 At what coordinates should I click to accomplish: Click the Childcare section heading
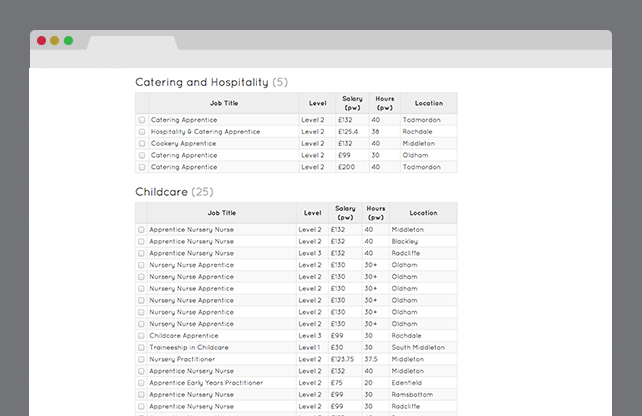coord(161,191)
